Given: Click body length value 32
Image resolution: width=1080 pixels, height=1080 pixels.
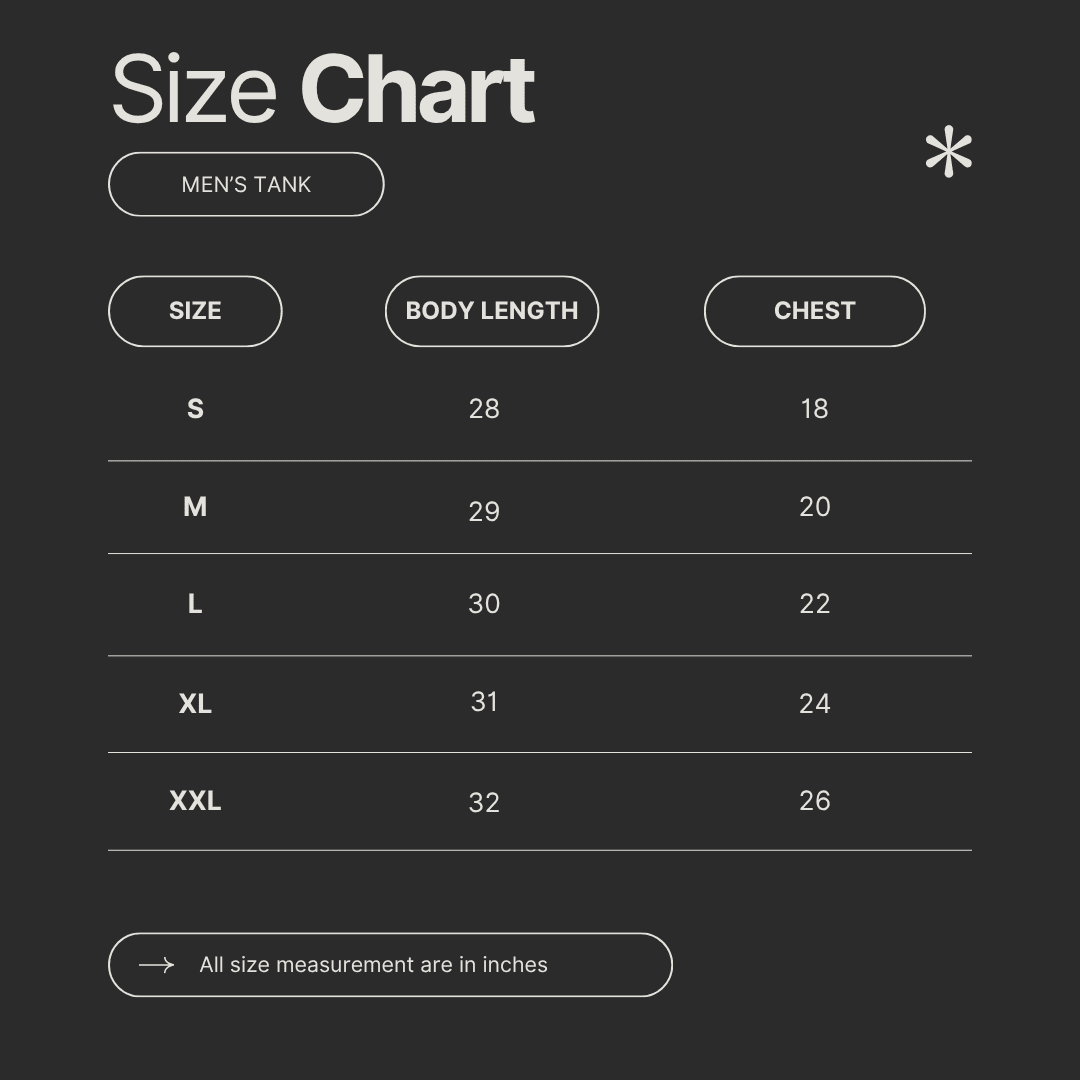Looking at the screenshot, I should coord(484,803).
